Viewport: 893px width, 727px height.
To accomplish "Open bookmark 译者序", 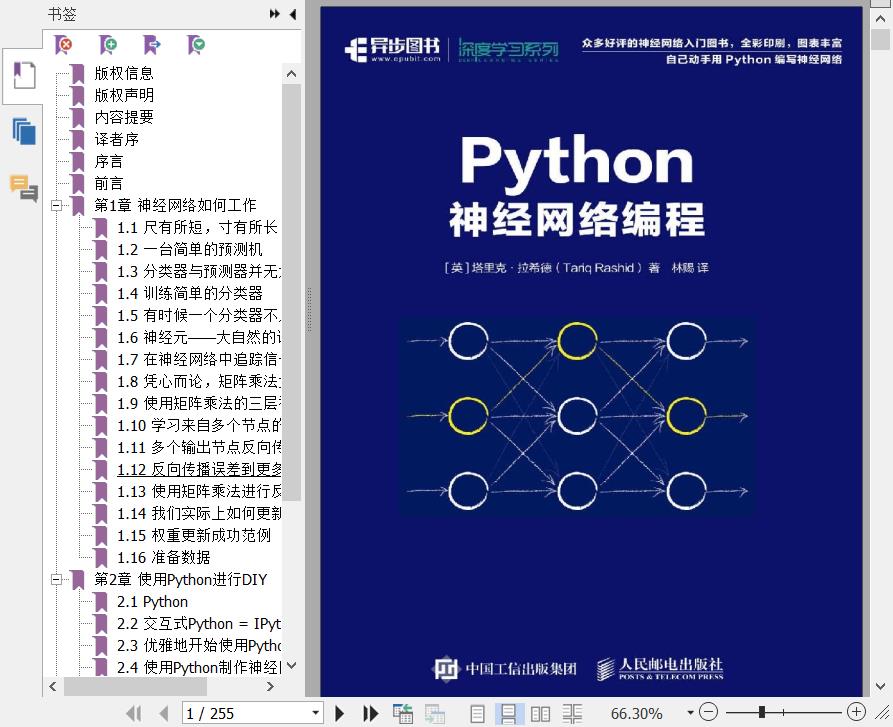I will point(116,139).
